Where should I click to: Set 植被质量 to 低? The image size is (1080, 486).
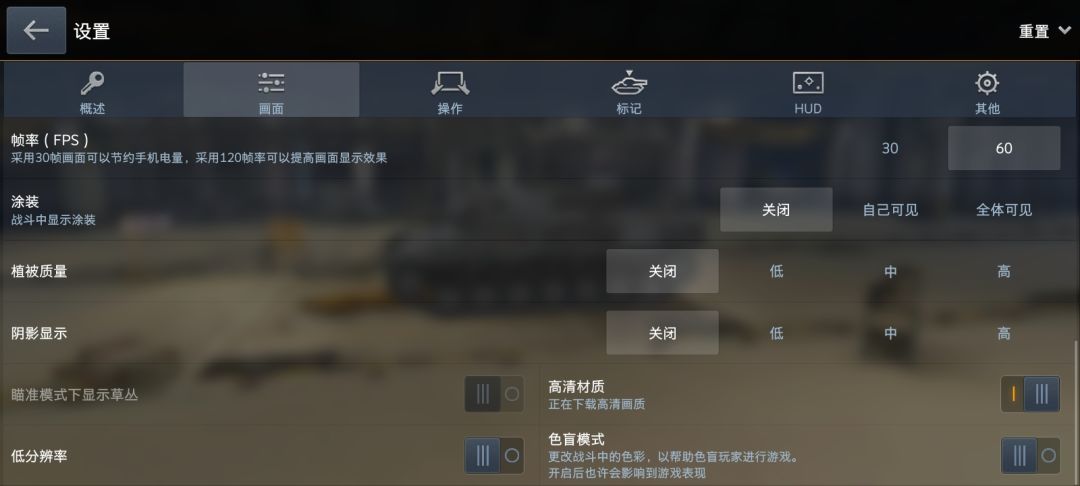tap(776, 271)
